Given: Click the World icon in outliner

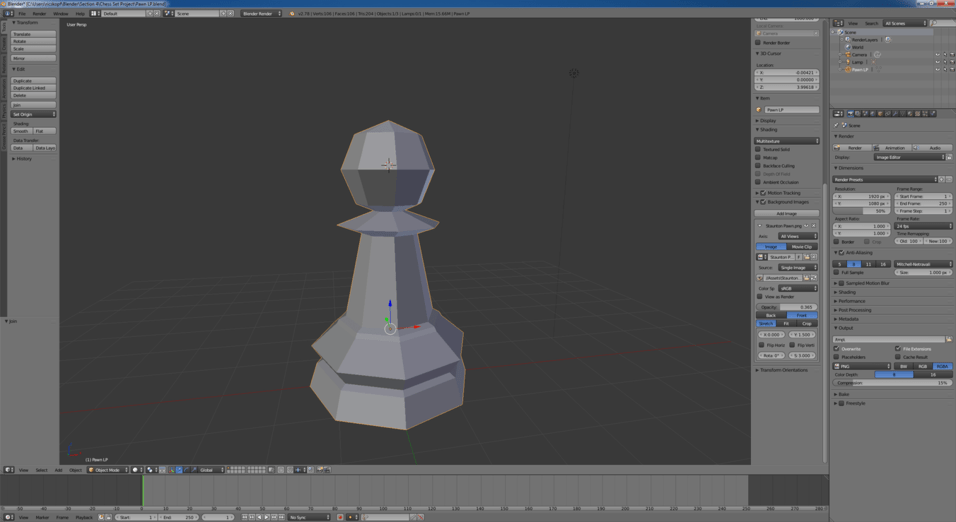Looking at the screenshot, I should point(847,47).
